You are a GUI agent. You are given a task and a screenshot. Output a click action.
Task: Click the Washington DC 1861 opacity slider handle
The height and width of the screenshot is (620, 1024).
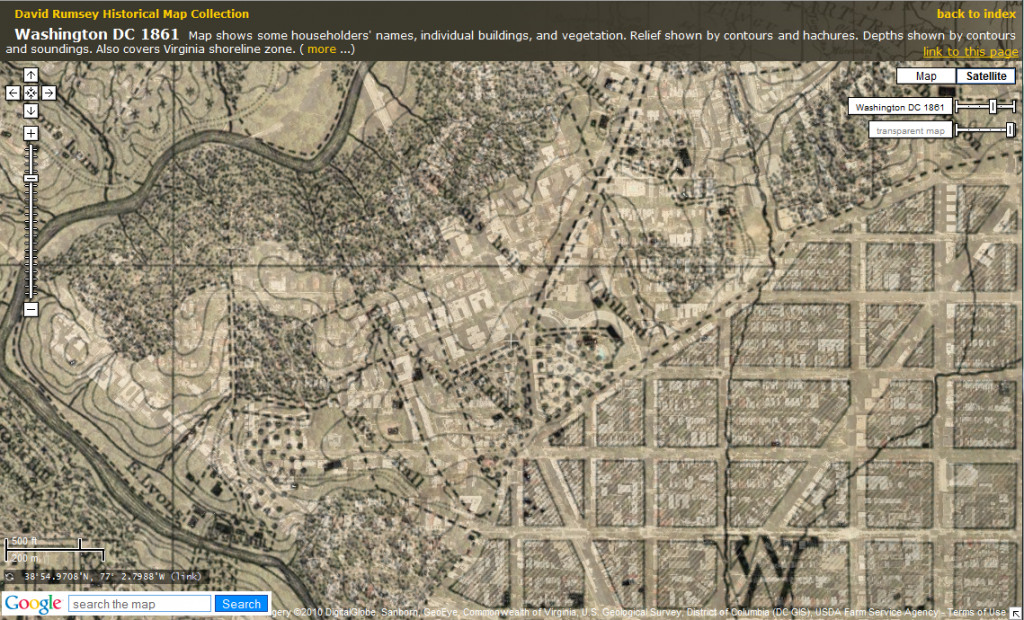[993, 106]
